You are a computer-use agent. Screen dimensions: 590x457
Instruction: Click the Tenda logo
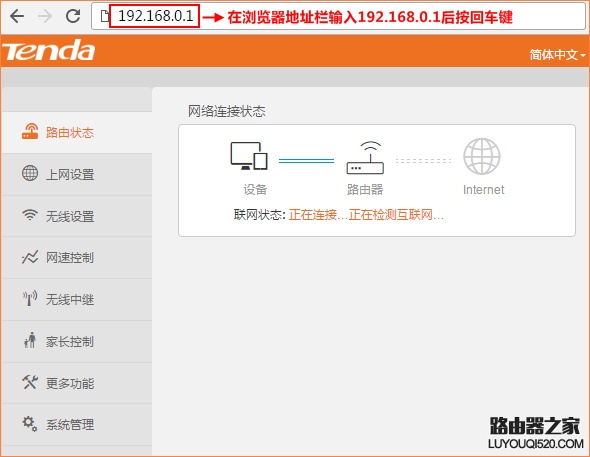49,50
